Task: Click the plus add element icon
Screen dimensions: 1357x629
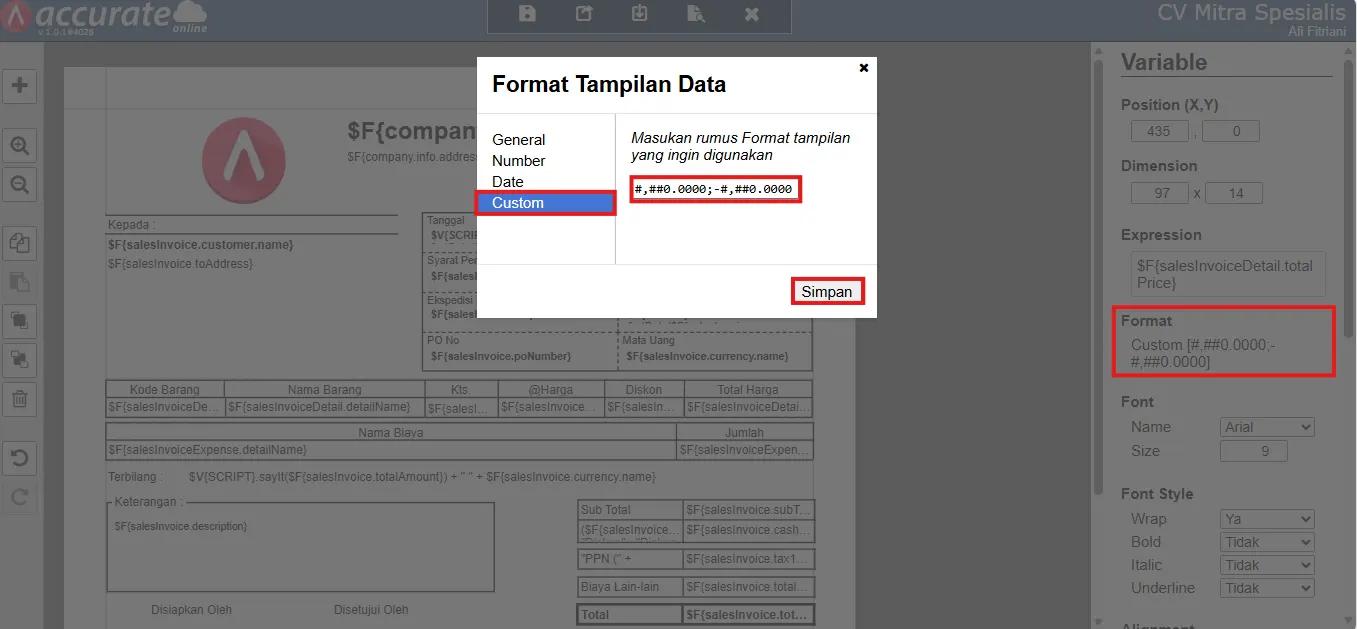Action: pos(19,85)
